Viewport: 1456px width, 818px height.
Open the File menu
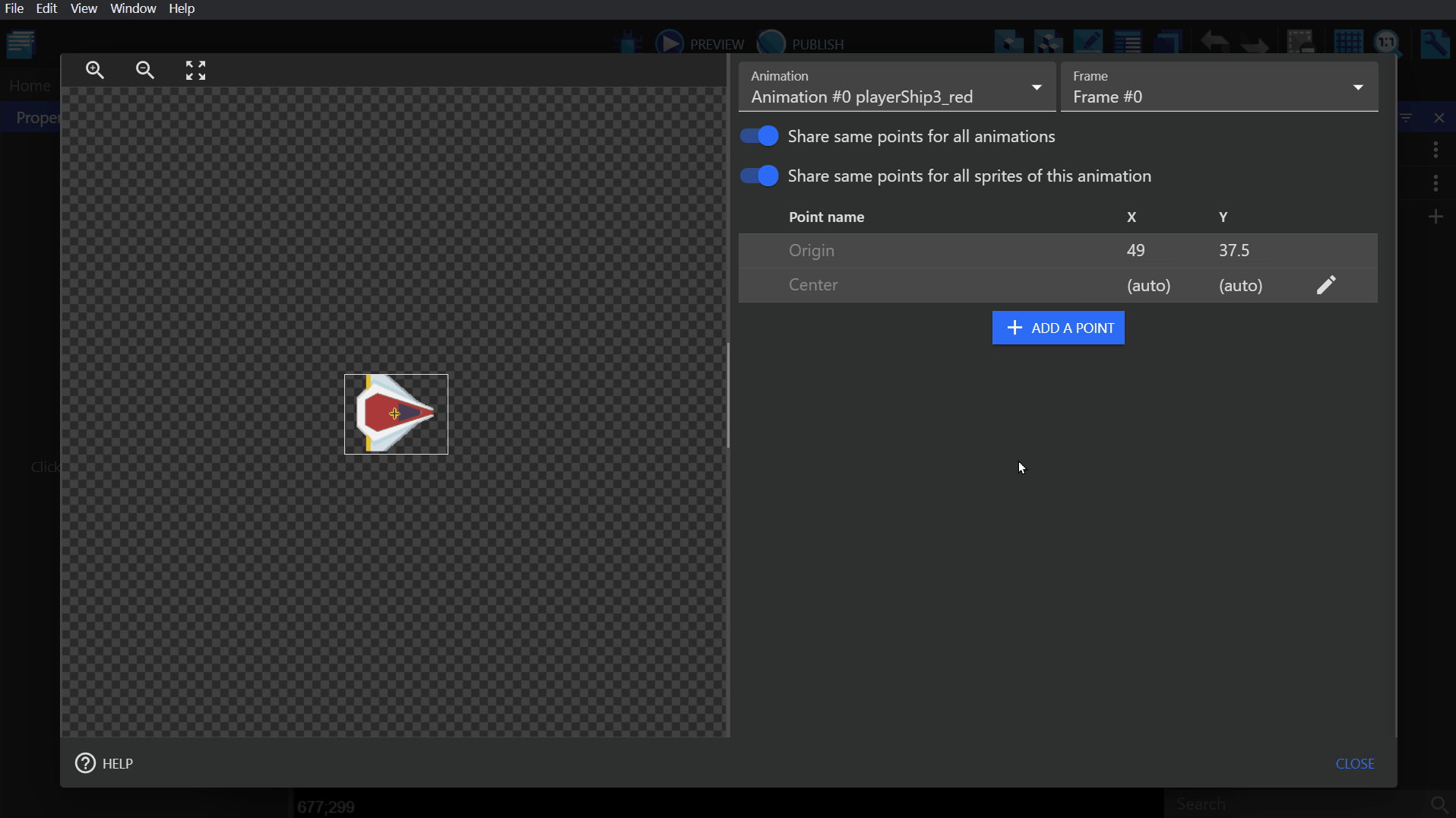pos(14,8)
